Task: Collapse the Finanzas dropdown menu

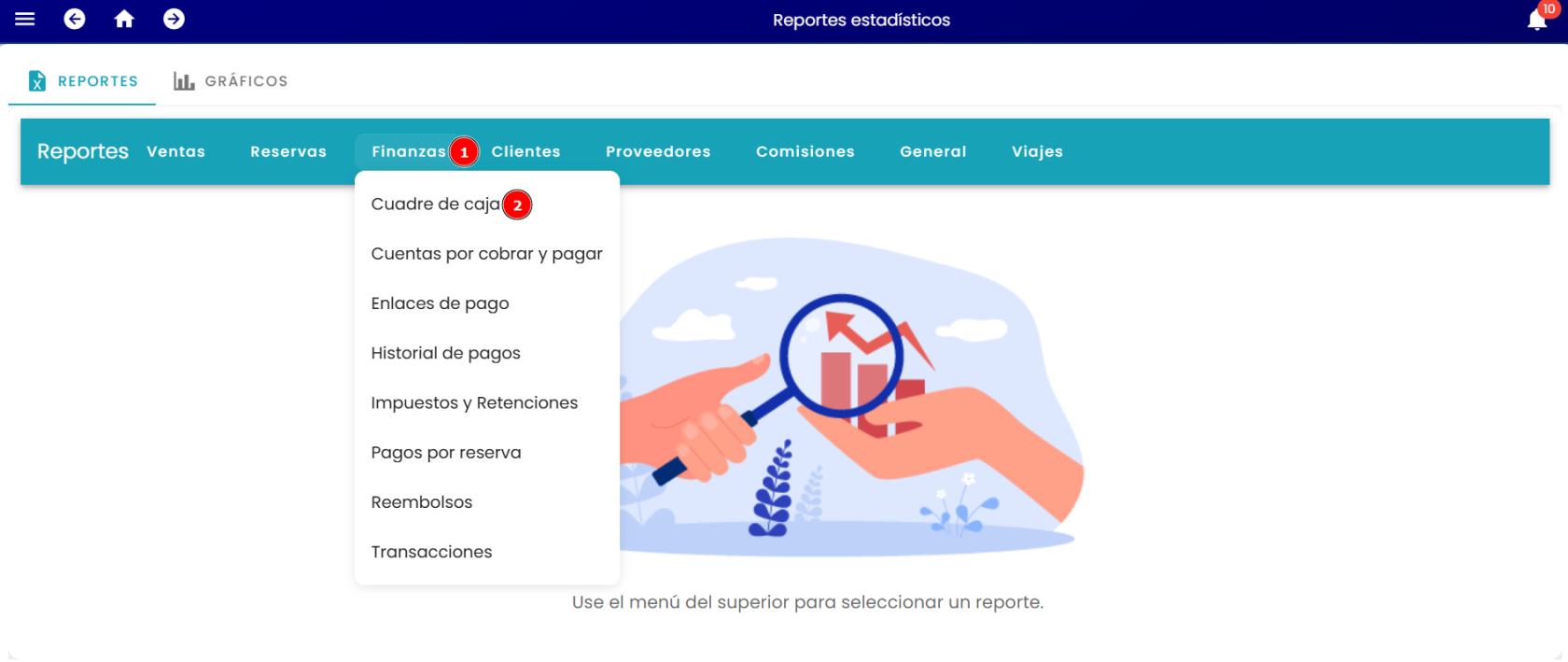Action: pos(409,151)
